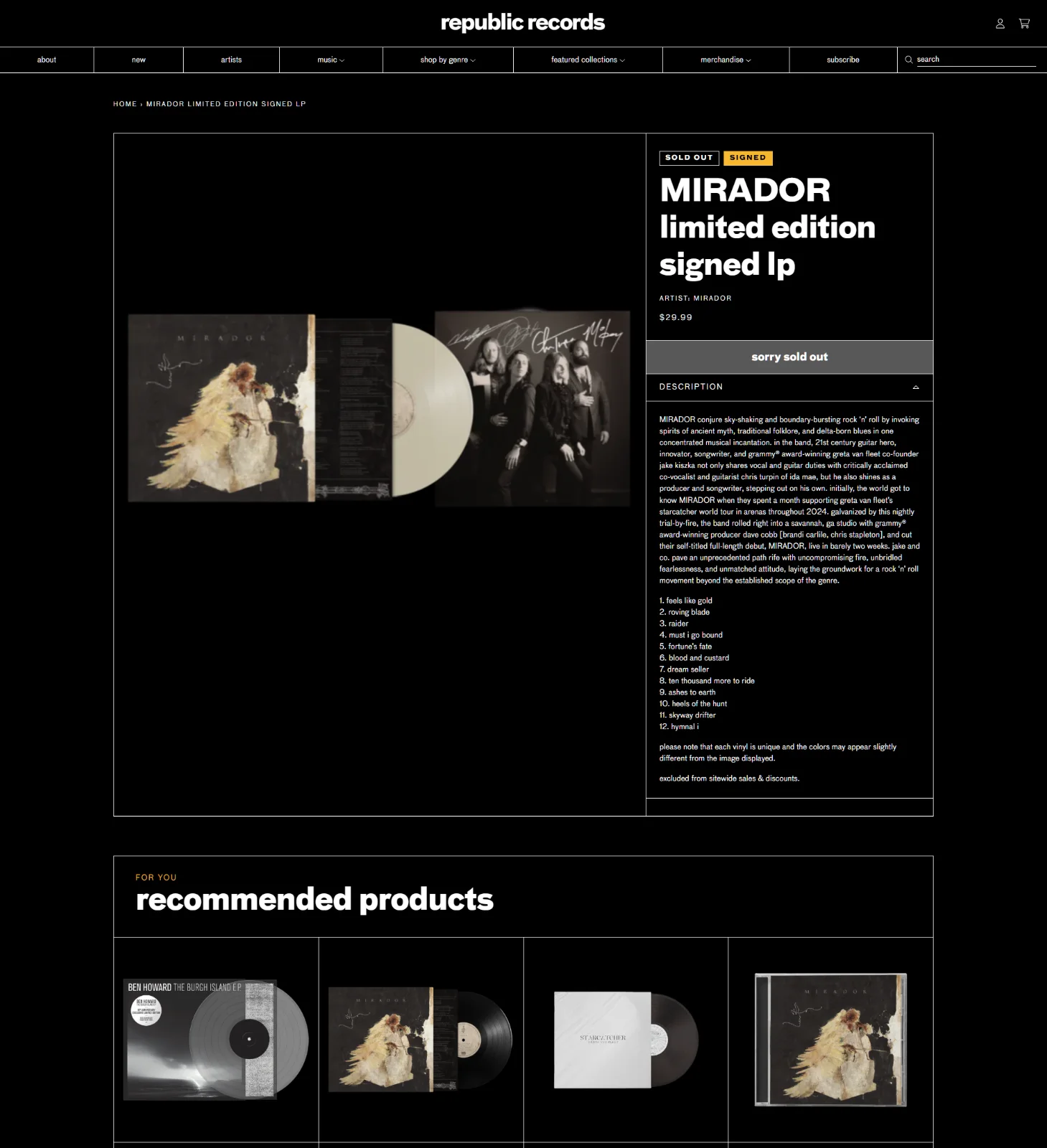Go to the republic records homepage logo
The width and height of the screenshot is (1047, 1148).
pyautogui.click(x=522, y=23)
